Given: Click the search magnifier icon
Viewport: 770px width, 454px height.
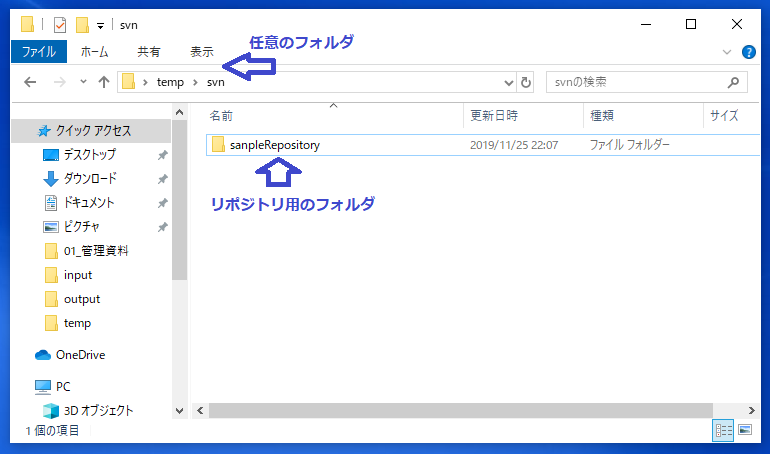Looking at the screenshot, I should pos(733,82).
